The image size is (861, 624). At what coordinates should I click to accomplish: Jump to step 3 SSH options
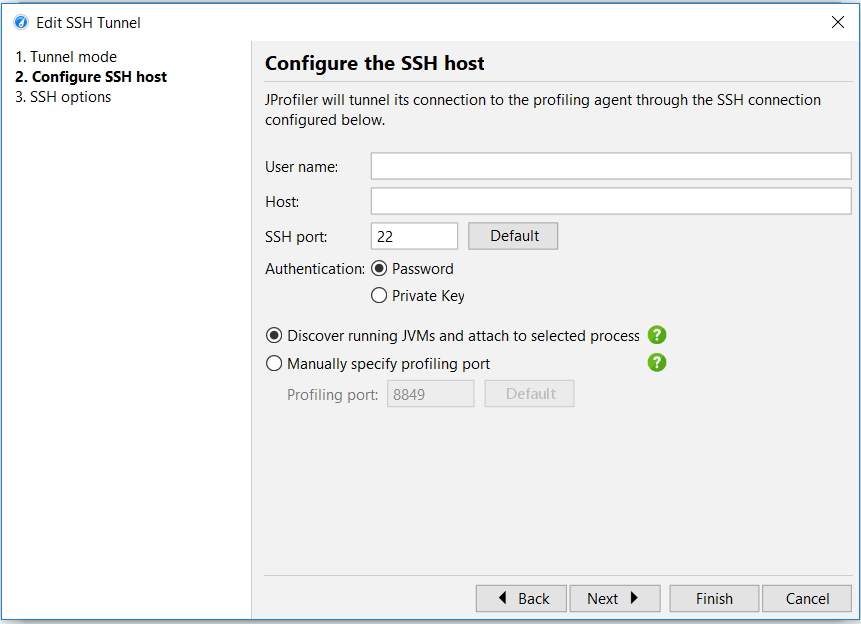63,97
